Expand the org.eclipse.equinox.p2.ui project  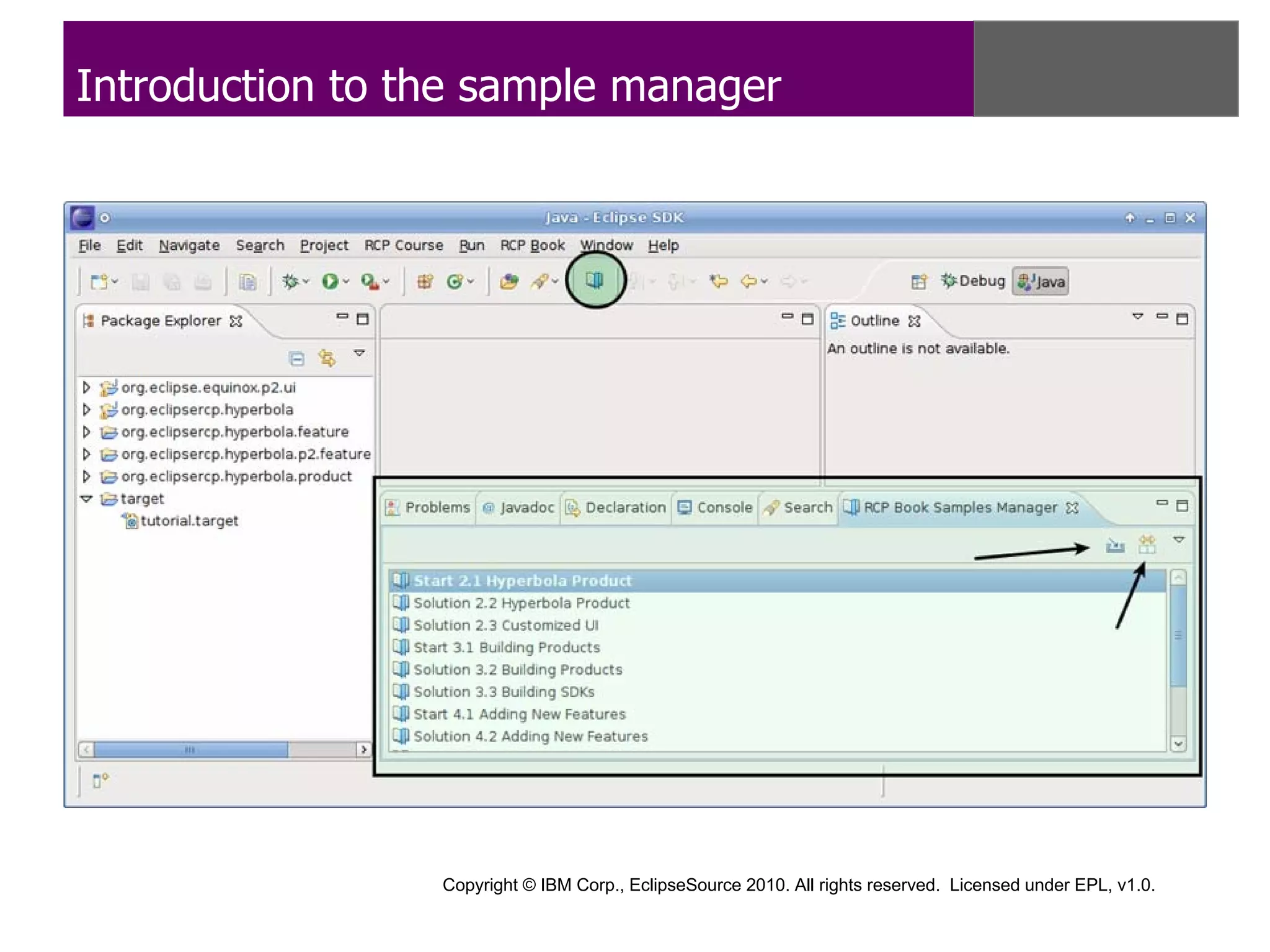87,388
